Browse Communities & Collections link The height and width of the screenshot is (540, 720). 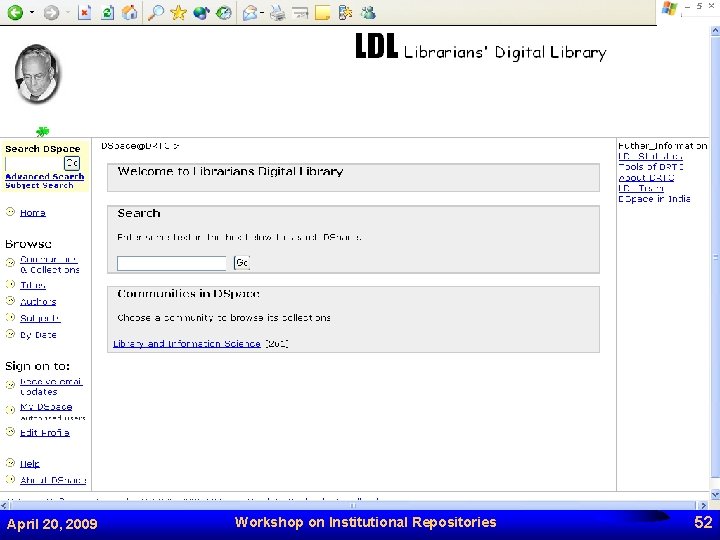coord(50,264)
